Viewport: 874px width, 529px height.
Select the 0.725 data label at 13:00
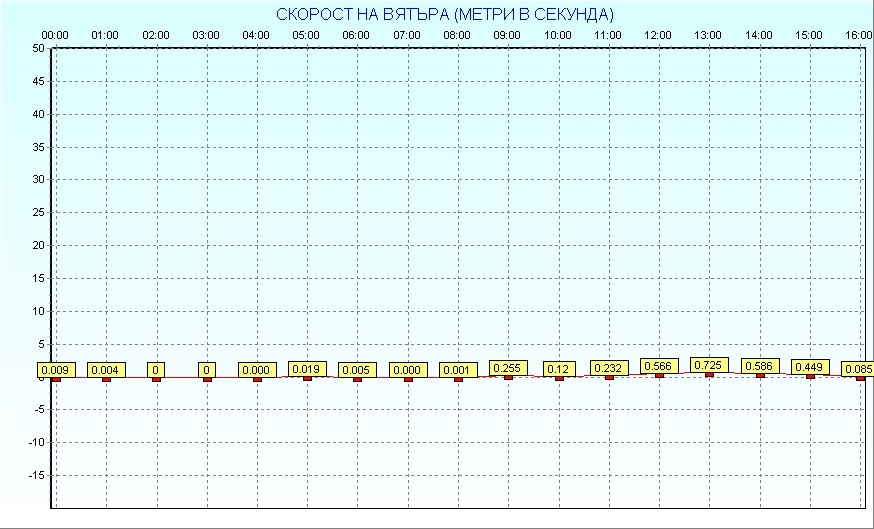point(709,365)
